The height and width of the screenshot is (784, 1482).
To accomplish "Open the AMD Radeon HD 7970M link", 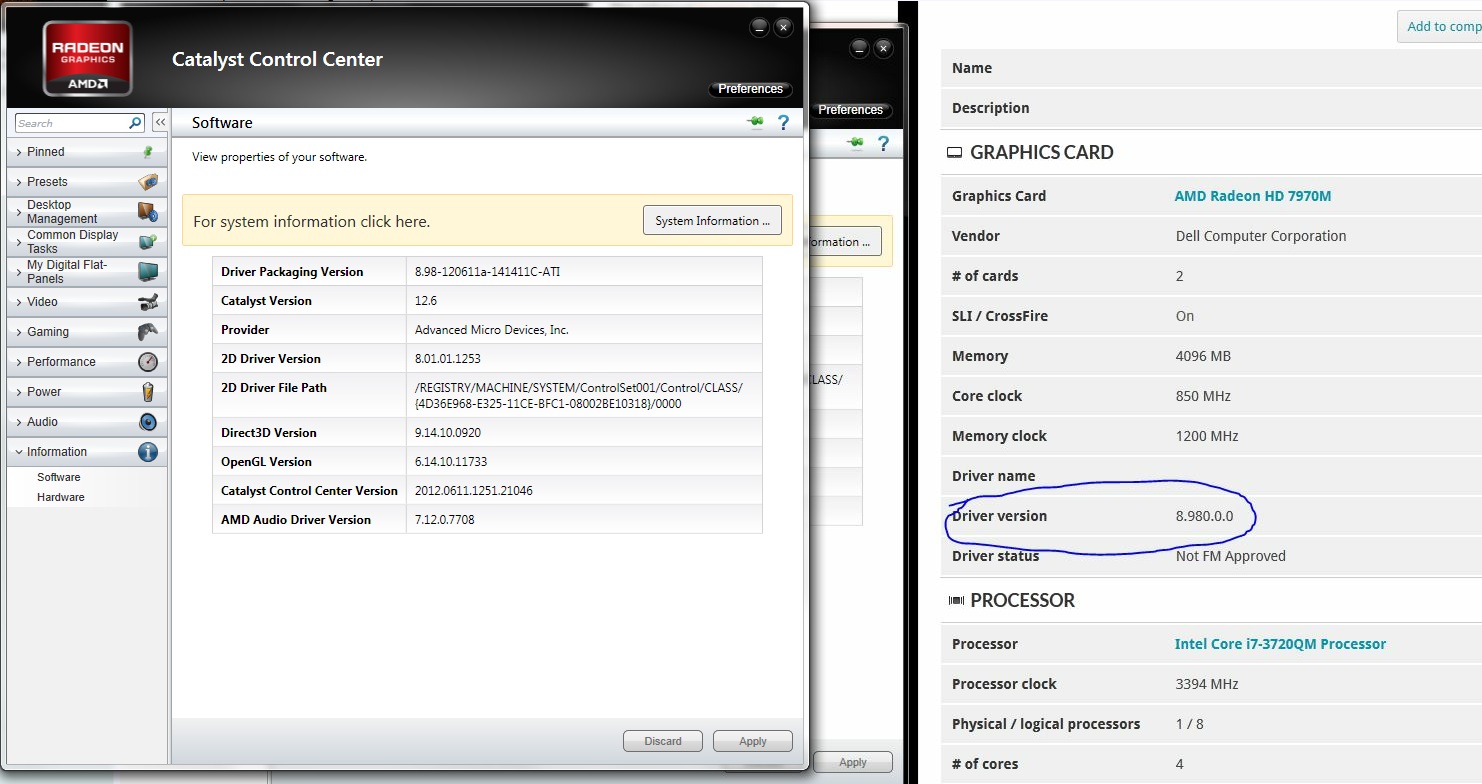I will [x=1252, y=196].
